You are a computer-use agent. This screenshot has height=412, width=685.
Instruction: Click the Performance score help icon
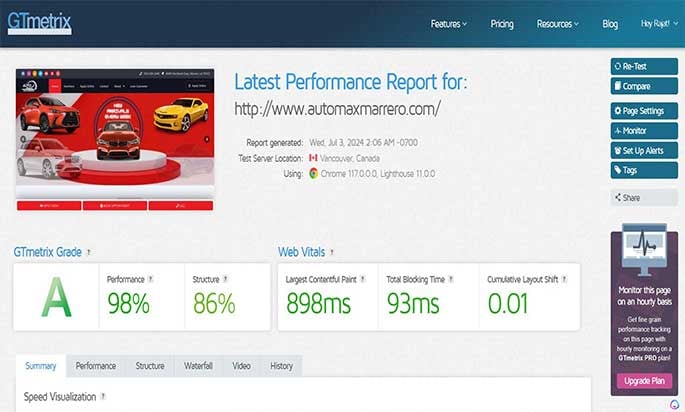[151, 279]
